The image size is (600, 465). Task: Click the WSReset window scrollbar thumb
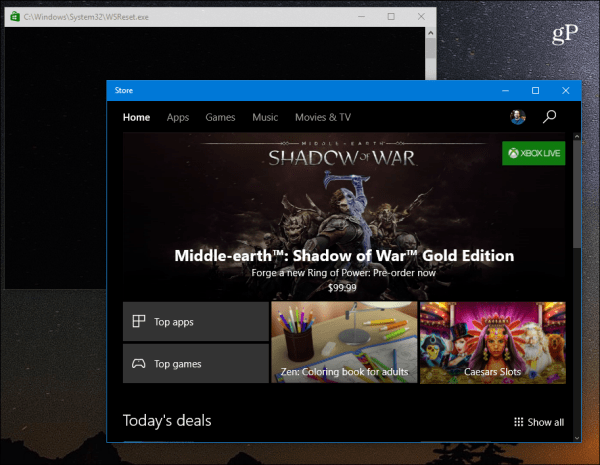[430, 48]
